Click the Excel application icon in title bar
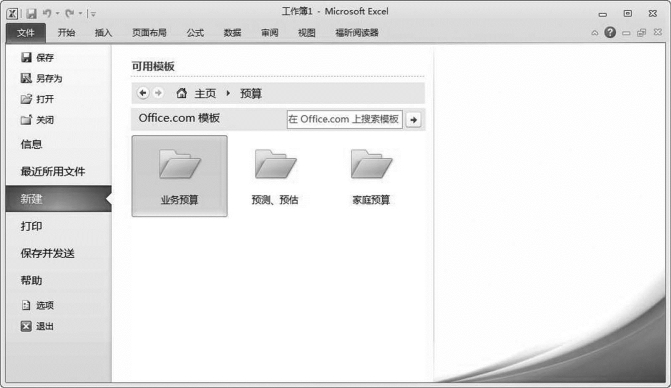Viewport: 671px width, 388px height. point(12,13)
